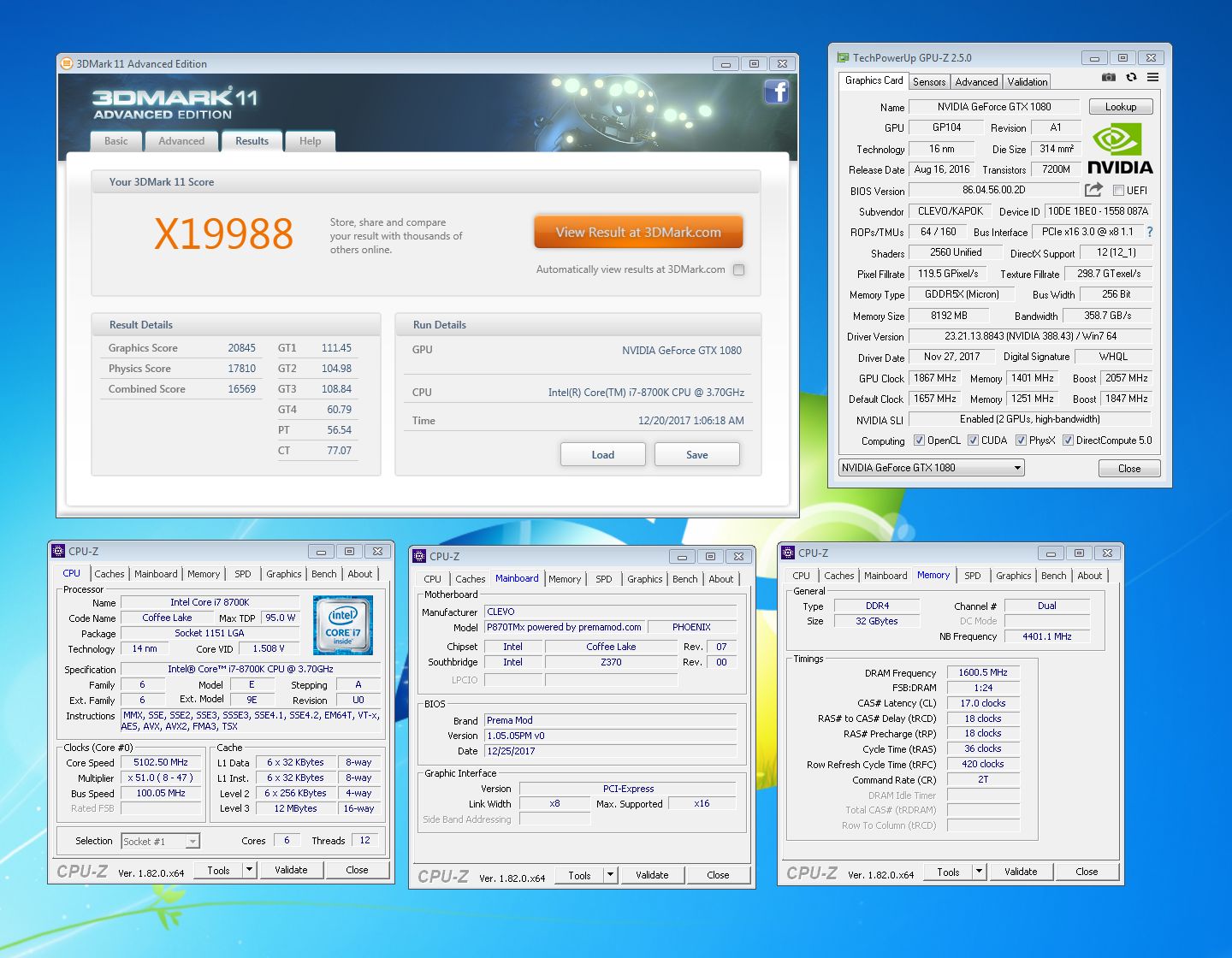
Task: Click the Core VID 1.508 V value
Action: point(269,648)
